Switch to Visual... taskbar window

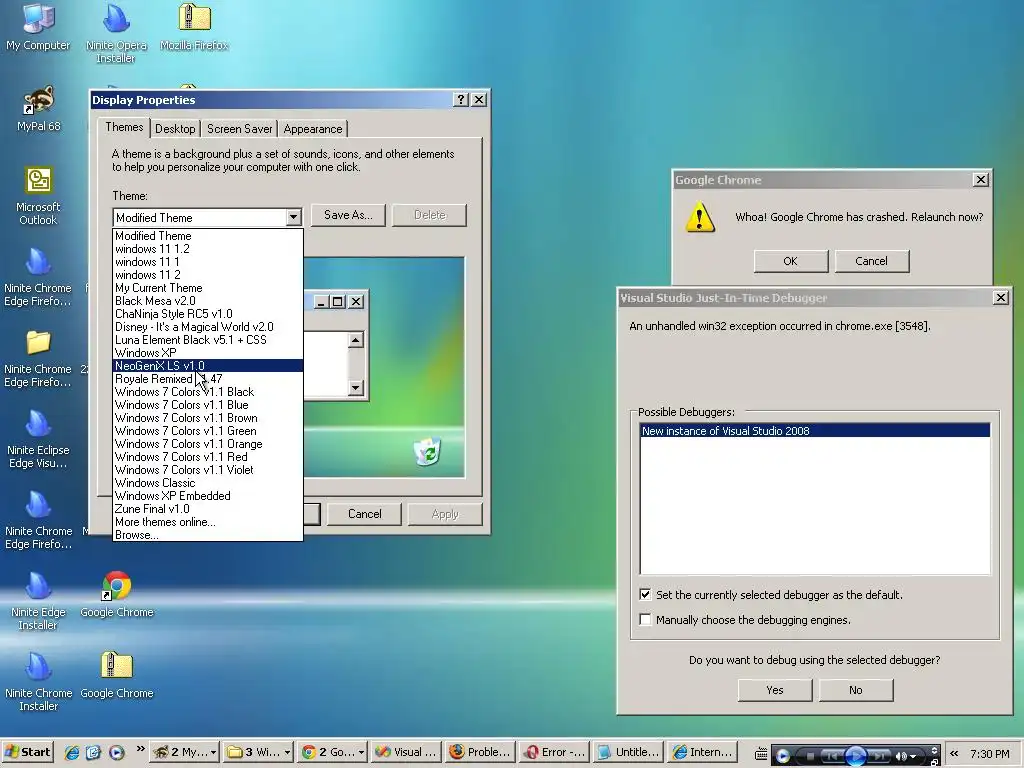click(406, 752)
